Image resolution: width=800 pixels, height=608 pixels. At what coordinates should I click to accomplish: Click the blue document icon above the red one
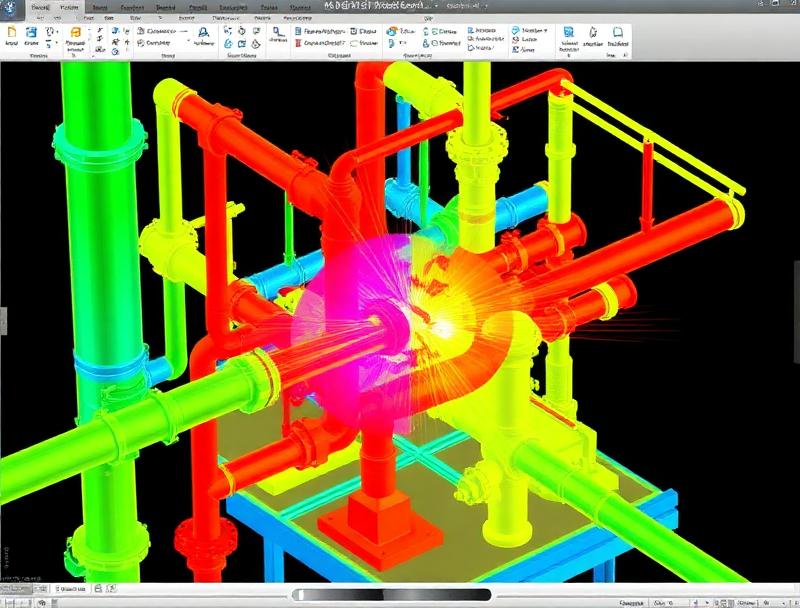tap(298, 31)
